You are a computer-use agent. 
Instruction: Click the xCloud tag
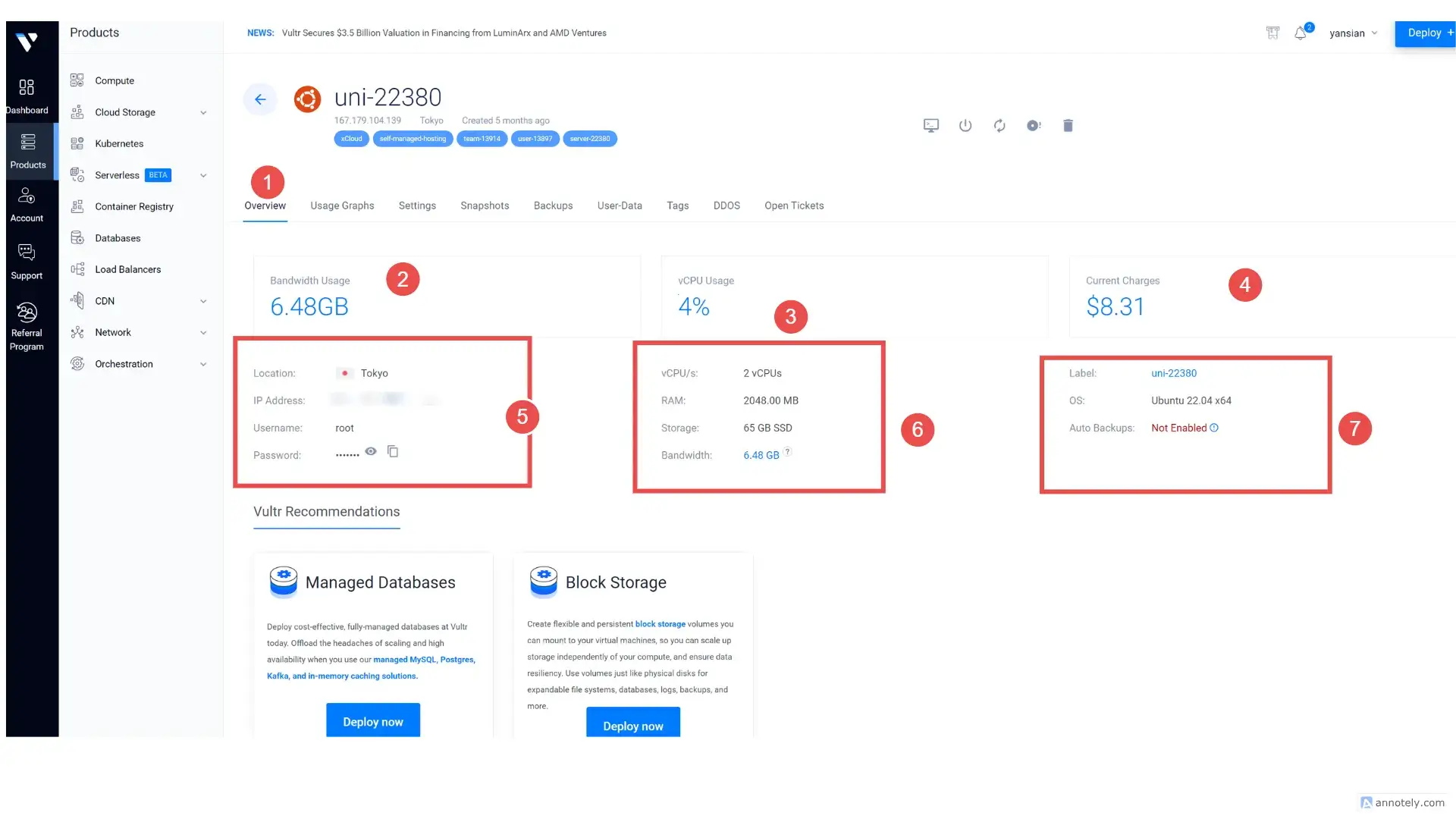click(351, 139)
